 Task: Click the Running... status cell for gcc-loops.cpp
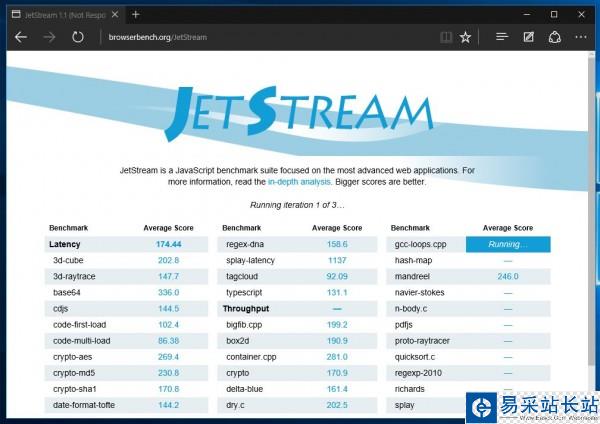point(508,244)
